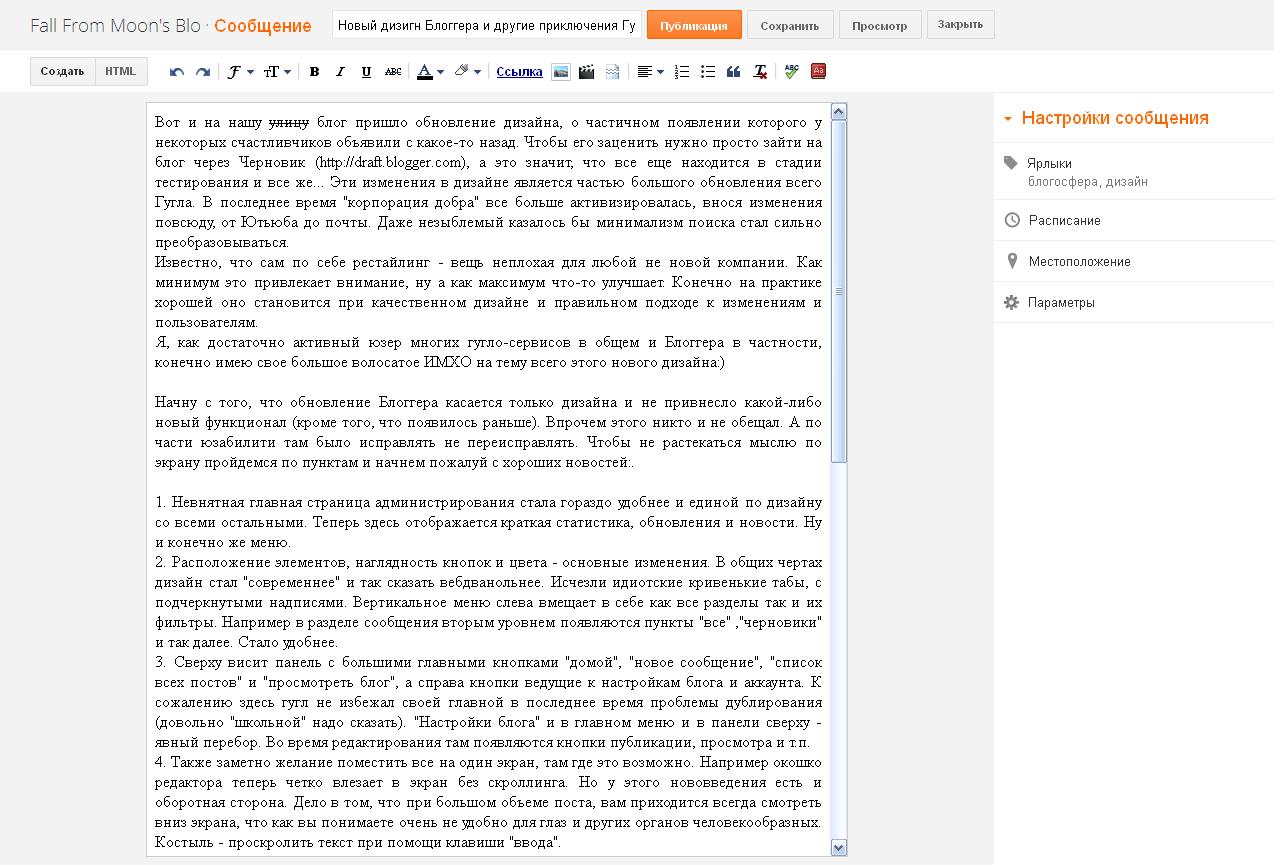
Task: Toggle italic formatting
Action: (x=340, y=72)
